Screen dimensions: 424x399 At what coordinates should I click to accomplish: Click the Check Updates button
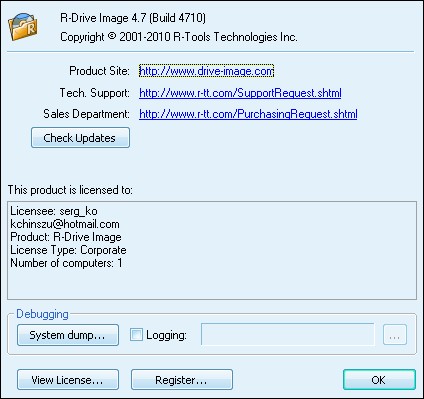(x=80, y=138)
